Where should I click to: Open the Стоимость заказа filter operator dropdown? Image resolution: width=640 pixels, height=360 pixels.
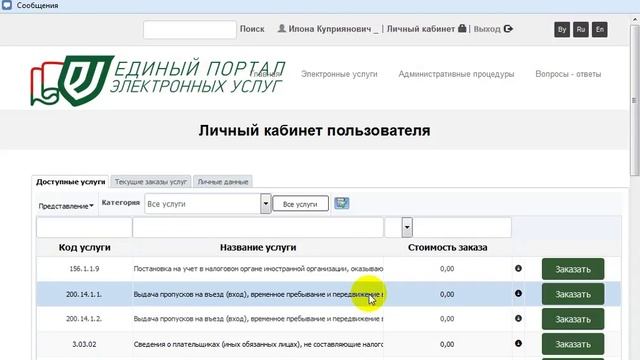[407, 227]
